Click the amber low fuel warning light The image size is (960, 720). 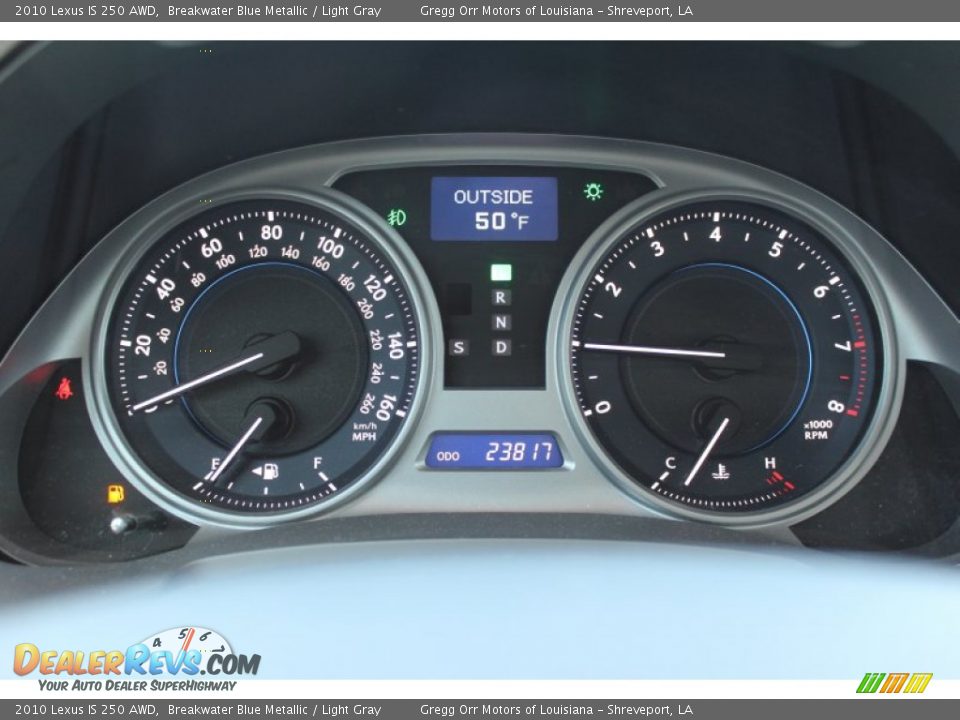coord(116,493)
